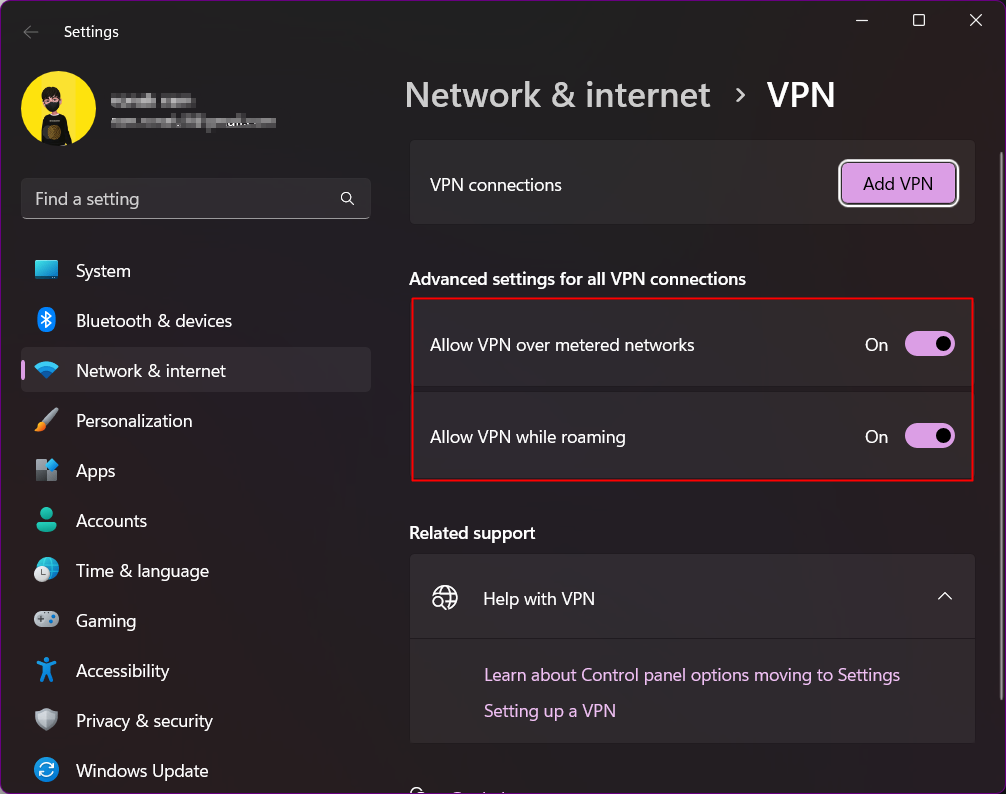Open Learn about Control panel options link

[x=691, y=675]
